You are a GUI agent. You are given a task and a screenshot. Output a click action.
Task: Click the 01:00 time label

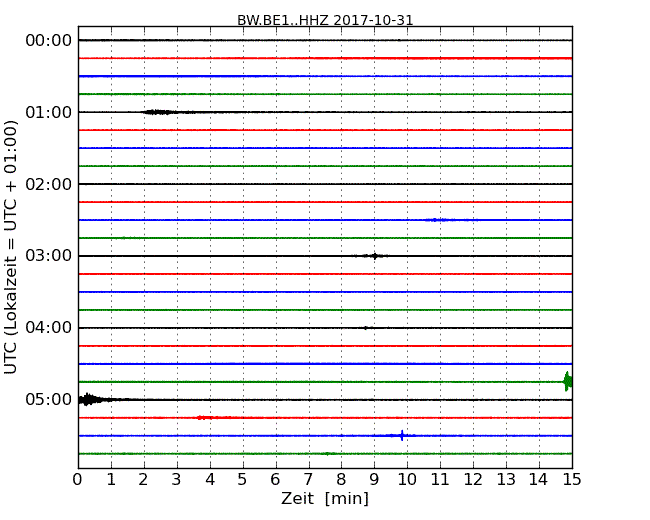point(49,112)
